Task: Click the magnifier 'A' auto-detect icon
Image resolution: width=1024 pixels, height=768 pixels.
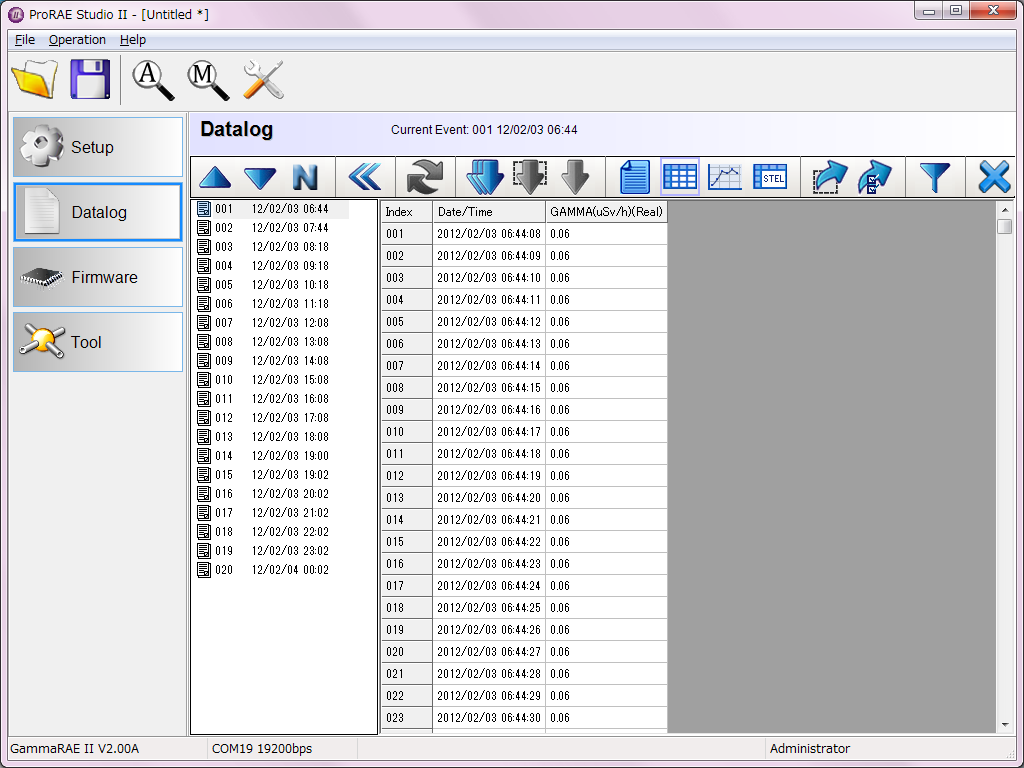Action: (x=153, y=80)
